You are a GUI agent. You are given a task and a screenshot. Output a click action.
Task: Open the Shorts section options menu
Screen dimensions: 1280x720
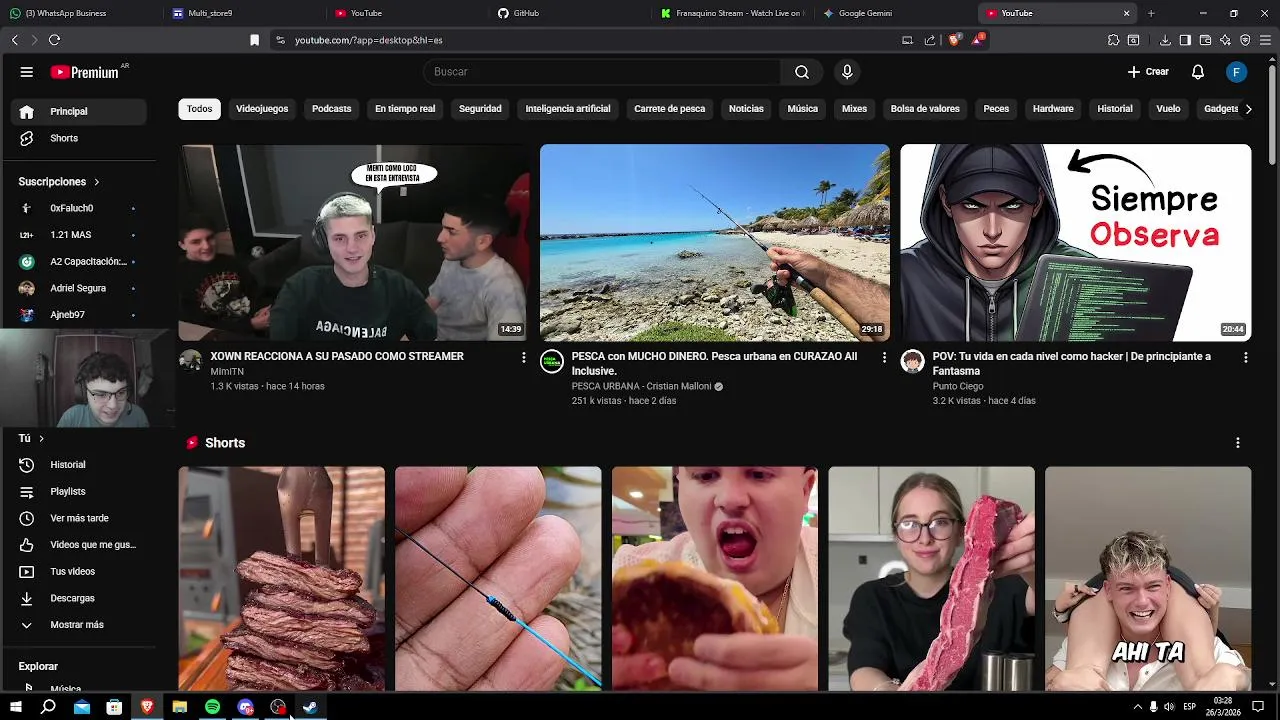(x=1237, y=443)
